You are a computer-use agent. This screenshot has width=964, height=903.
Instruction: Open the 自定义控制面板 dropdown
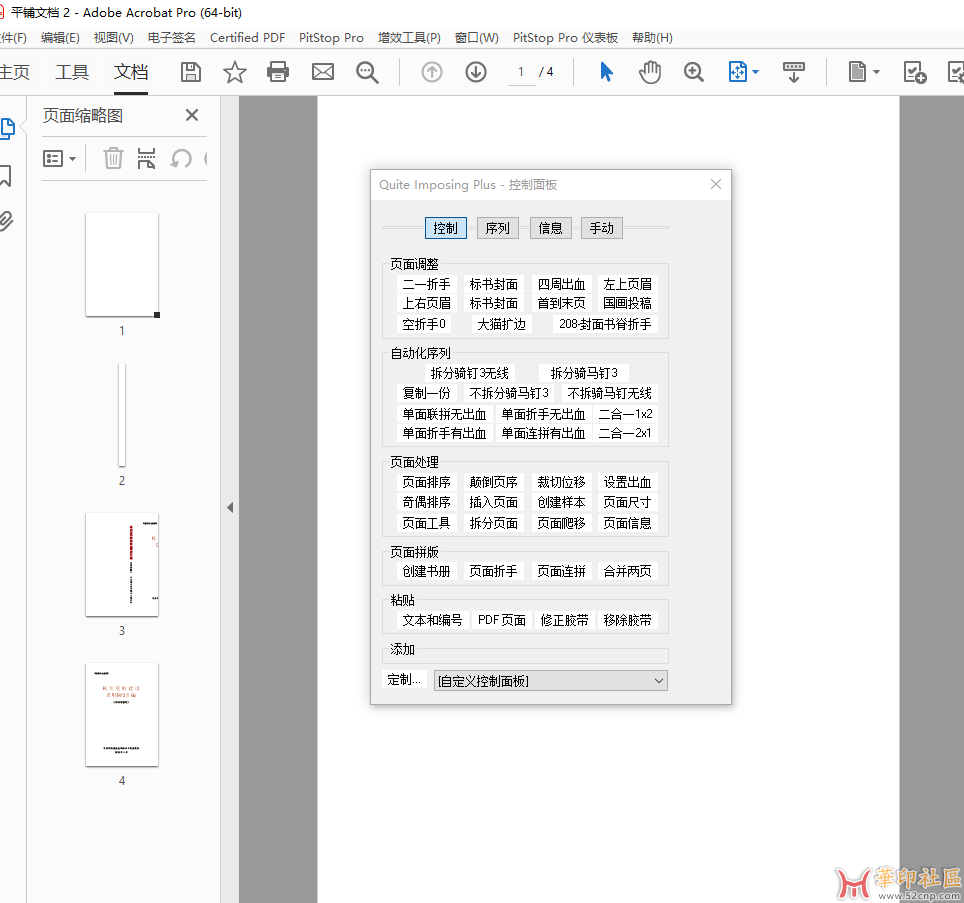(550, 681)
